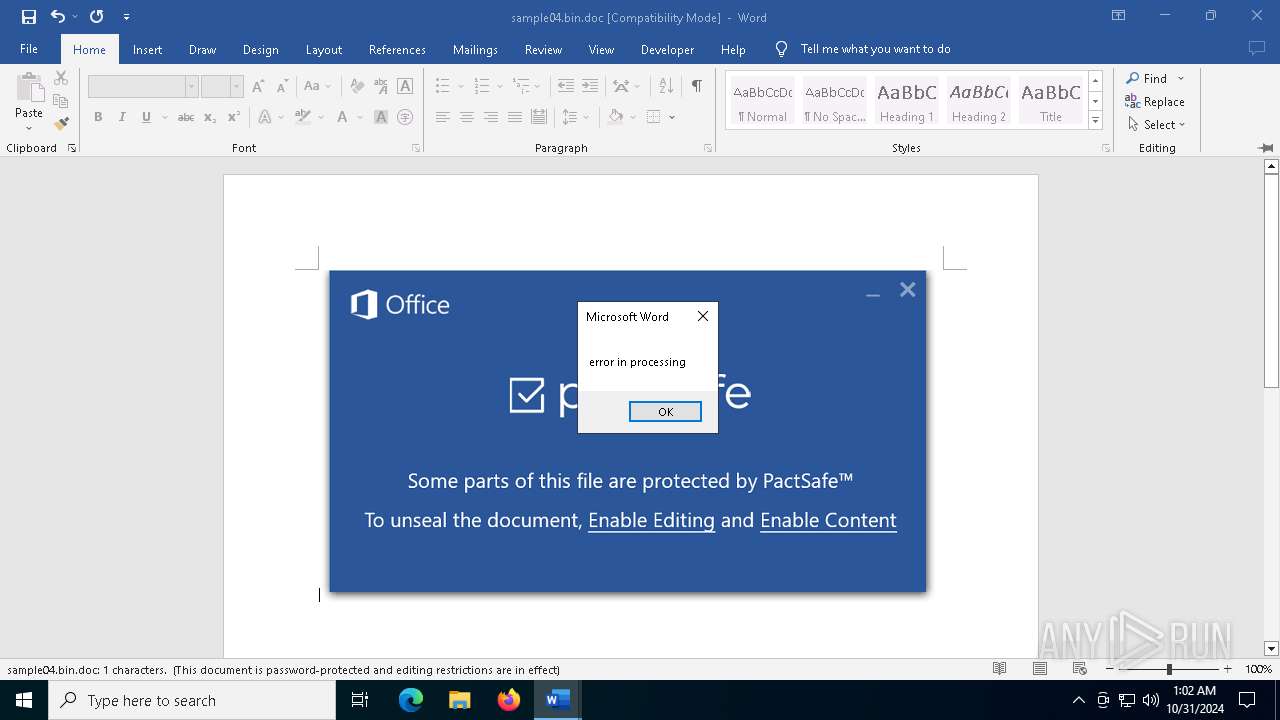Toggle Italic formatting
This screenshot has height=720, width=1280.
[x=122, y=117]
